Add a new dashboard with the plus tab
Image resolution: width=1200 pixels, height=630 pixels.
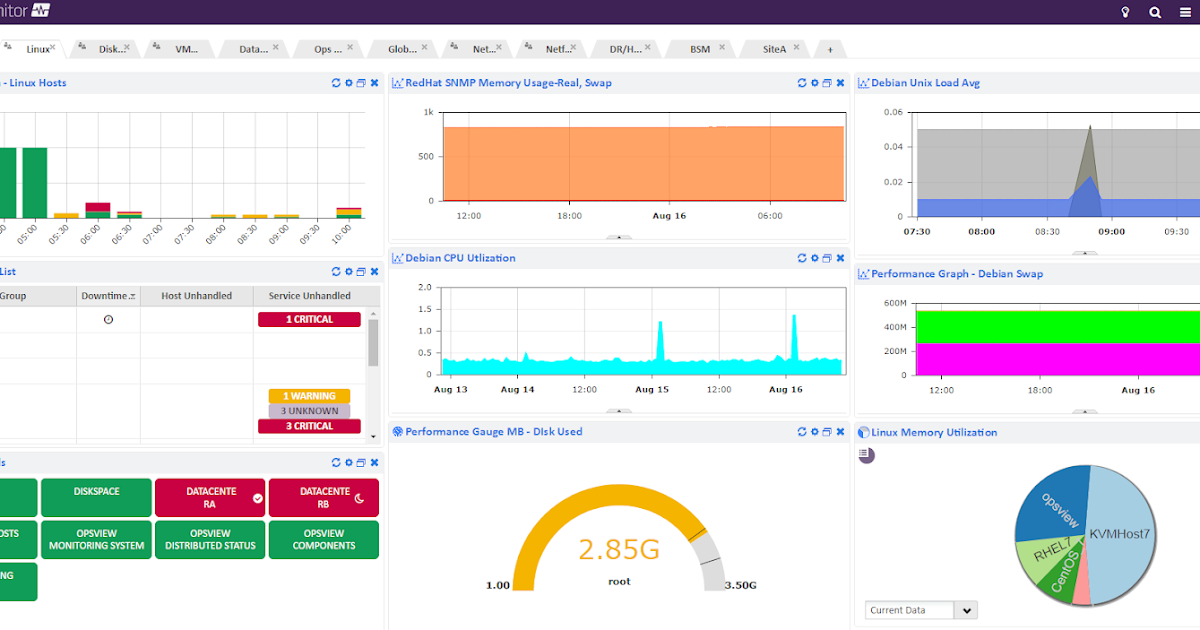830,48
